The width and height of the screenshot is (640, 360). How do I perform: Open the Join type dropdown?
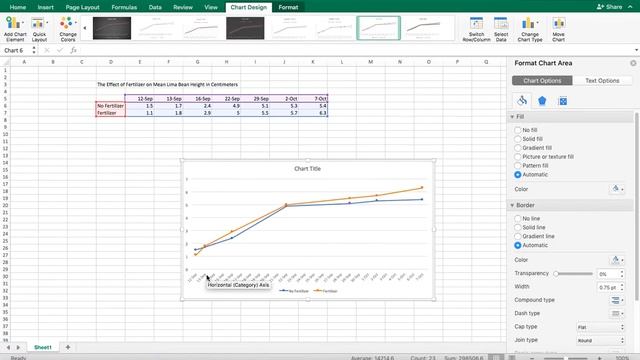pos(600,340)
